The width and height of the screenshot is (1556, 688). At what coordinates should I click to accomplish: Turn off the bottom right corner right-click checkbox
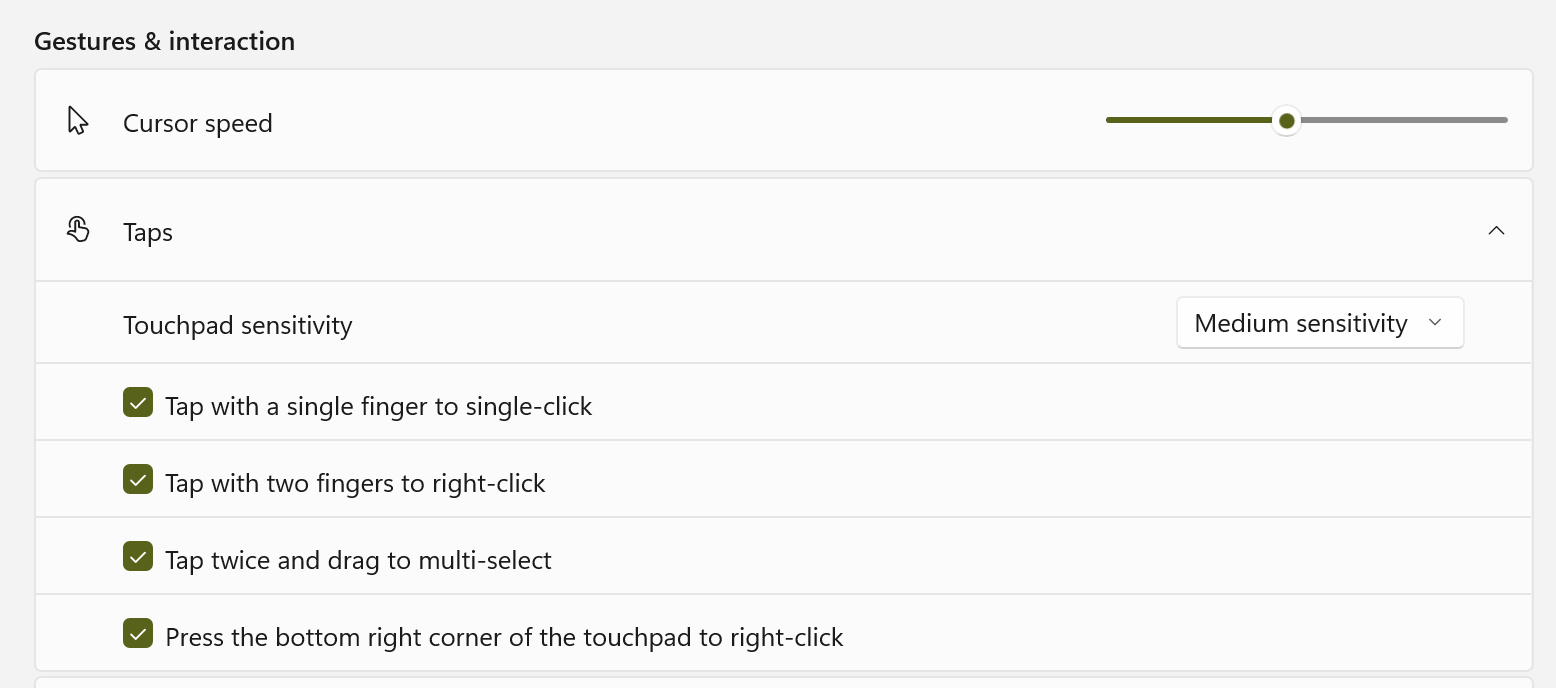(x=138, y=634)
